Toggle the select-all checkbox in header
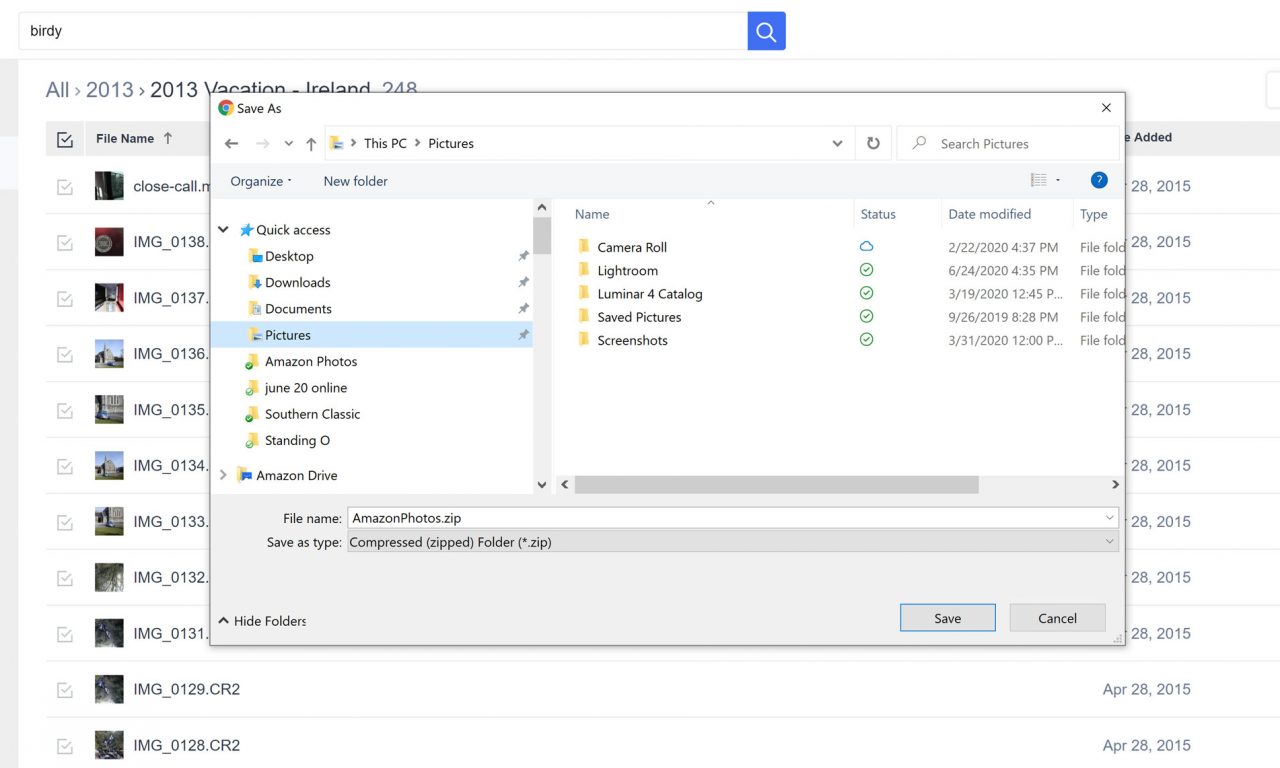This screenshot has width=1280, height=768. tap(65, 139)
